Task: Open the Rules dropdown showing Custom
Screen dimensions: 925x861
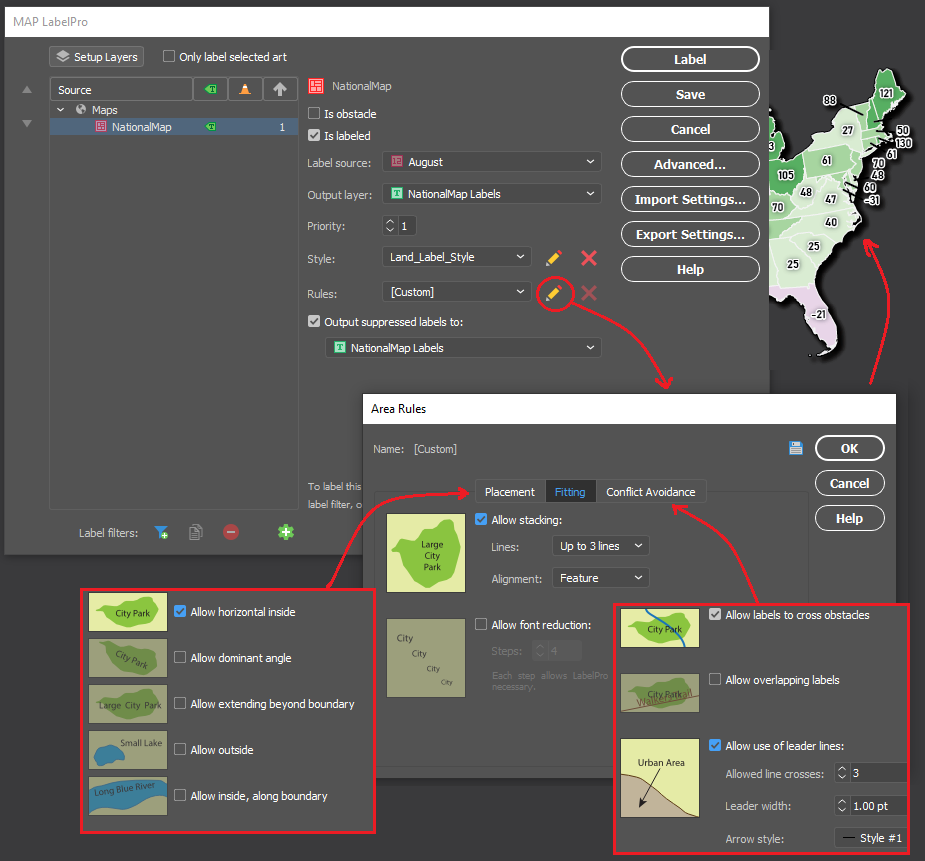Action: [457, 292]
